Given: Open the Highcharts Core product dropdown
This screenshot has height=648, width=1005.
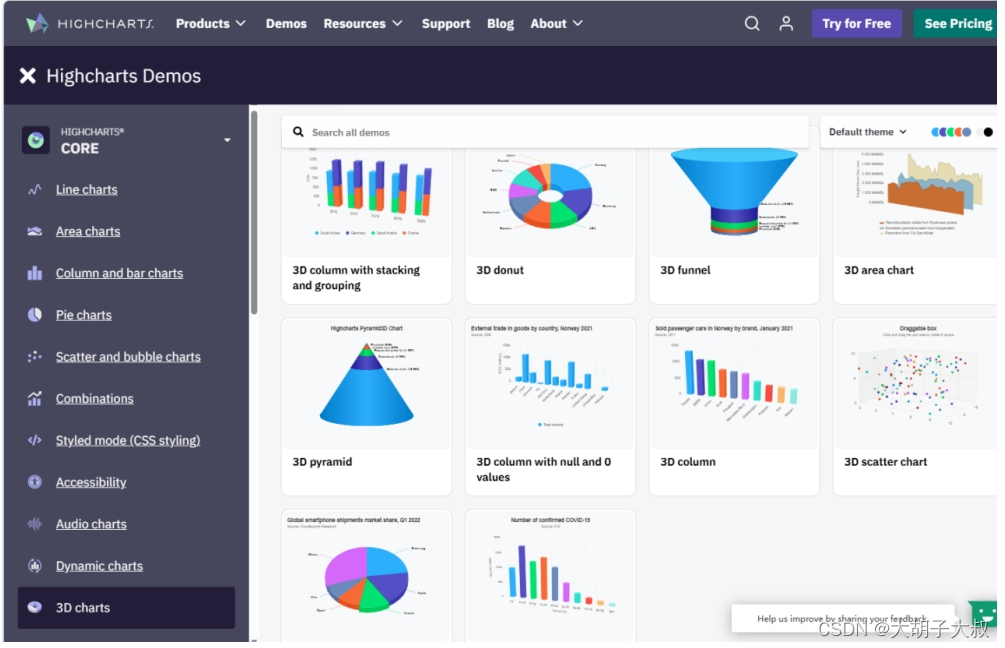Looking at the screenshot, I should pyautogui.click(x=227, y=140).
